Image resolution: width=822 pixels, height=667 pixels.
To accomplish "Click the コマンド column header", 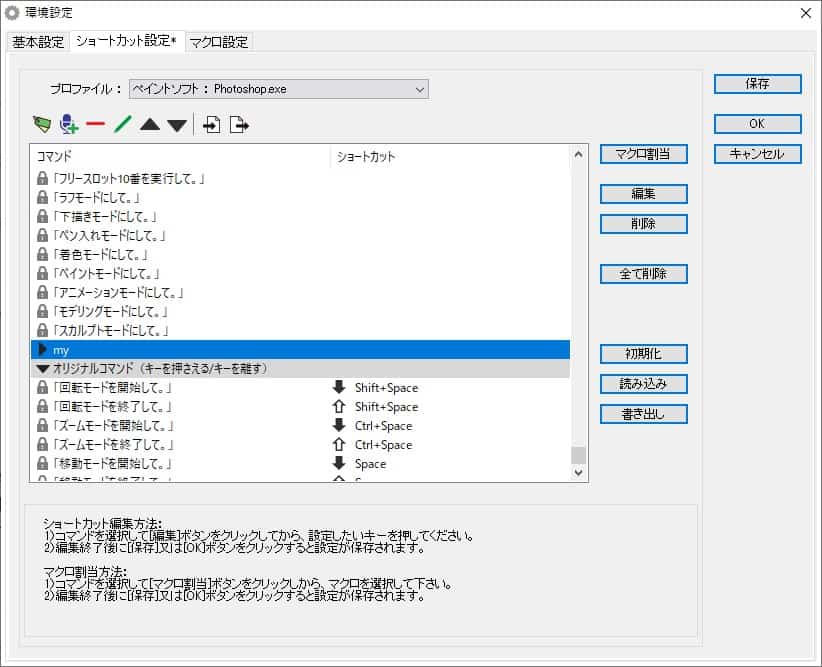I will click(180, 156).
